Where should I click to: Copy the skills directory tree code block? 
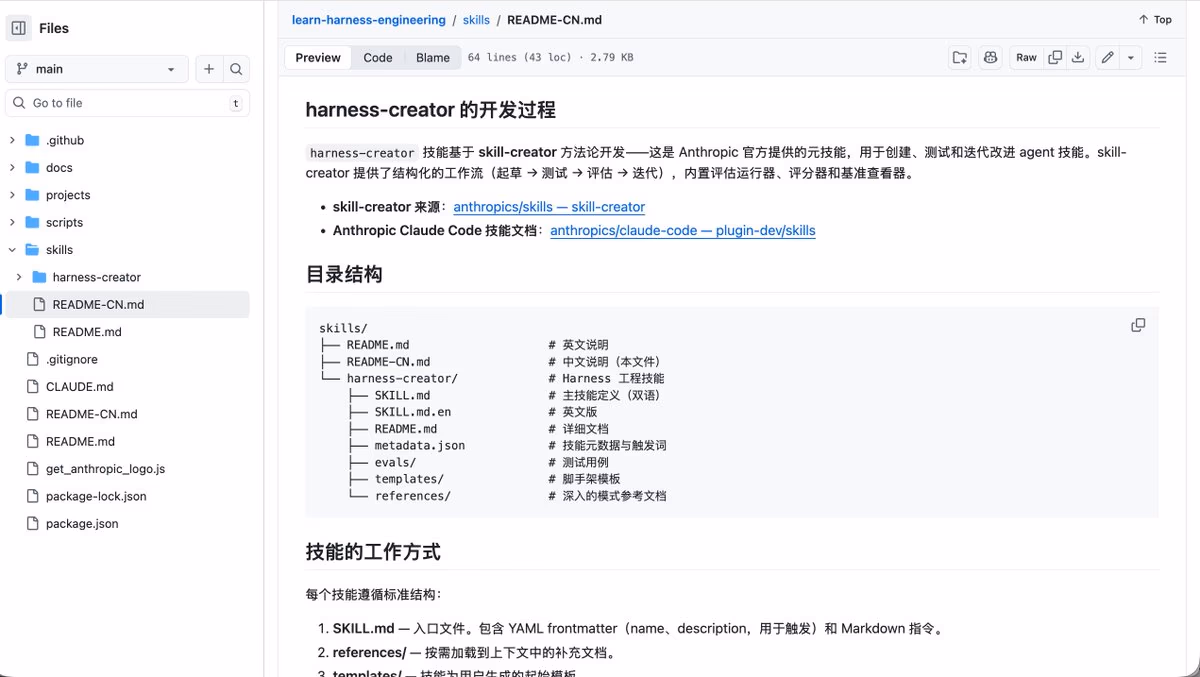point(1138,324)
